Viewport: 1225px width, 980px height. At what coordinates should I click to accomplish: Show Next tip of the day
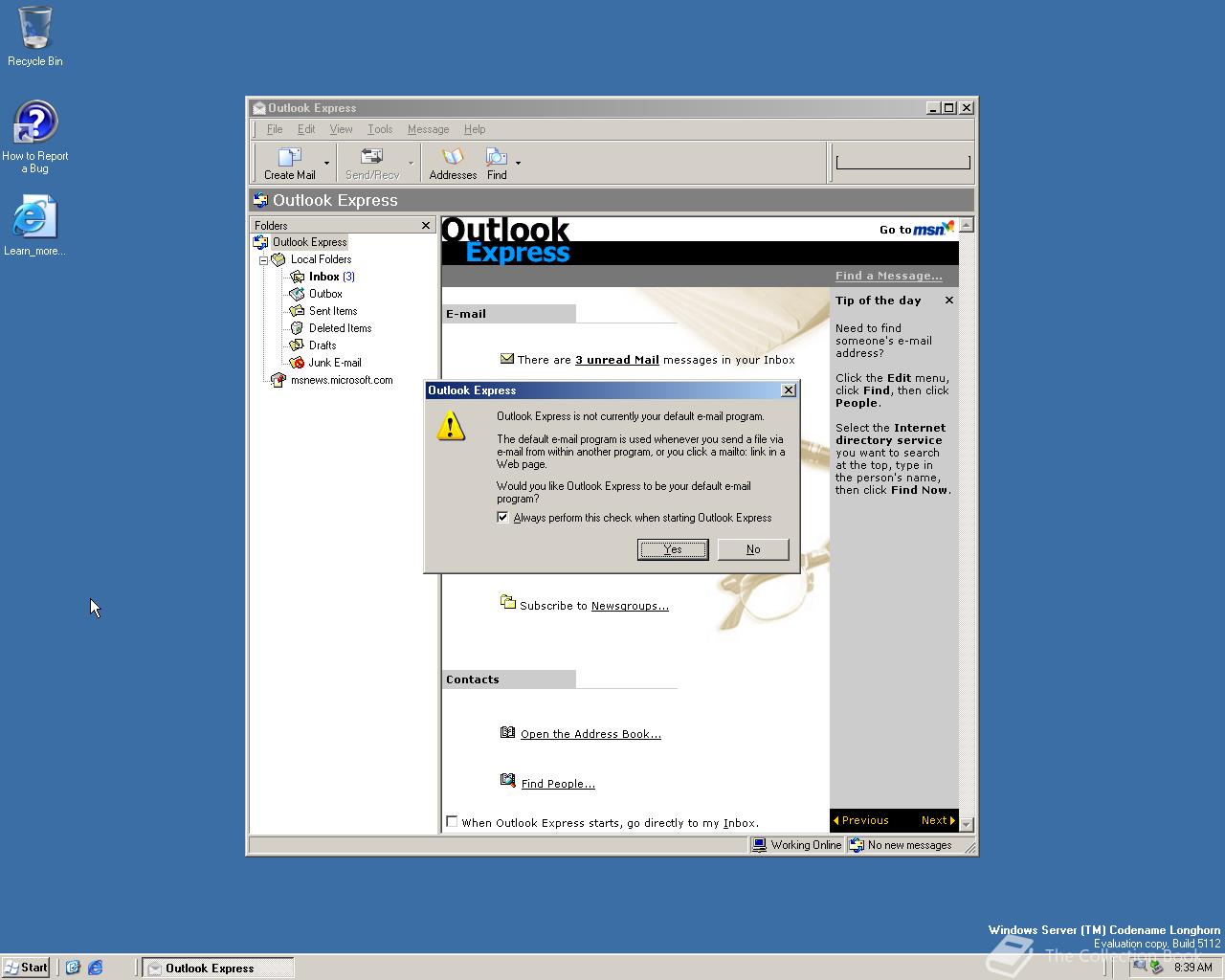point(938,820)
